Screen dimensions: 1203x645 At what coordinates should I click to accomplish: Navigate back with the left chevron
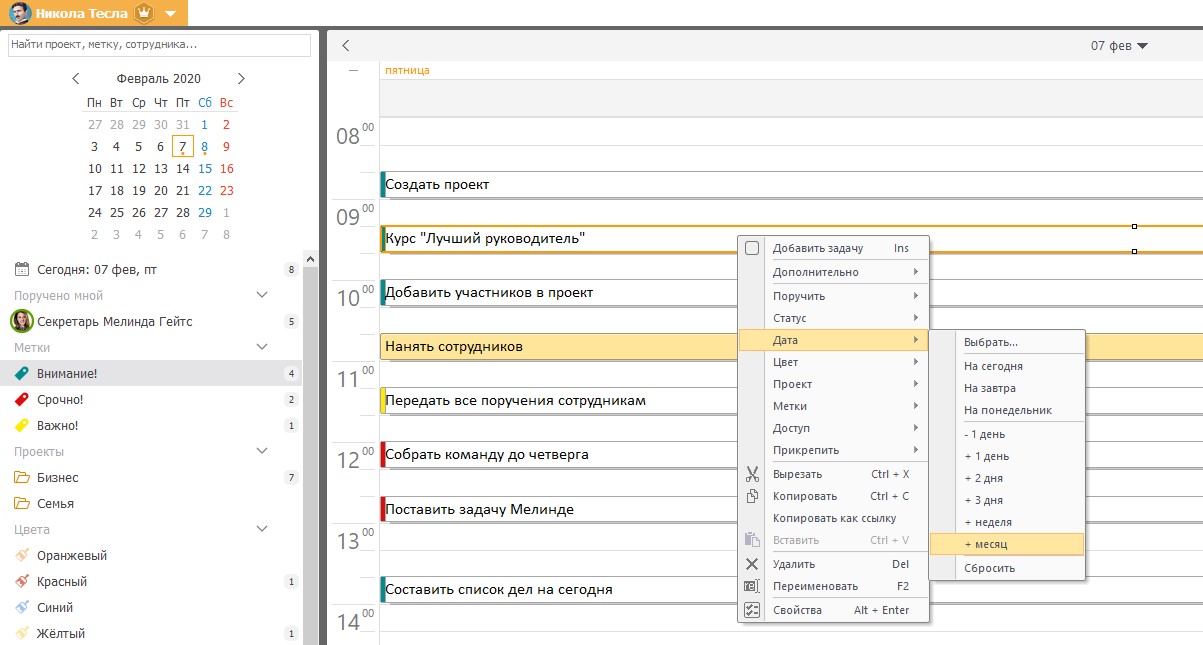(x=346, y=45)
